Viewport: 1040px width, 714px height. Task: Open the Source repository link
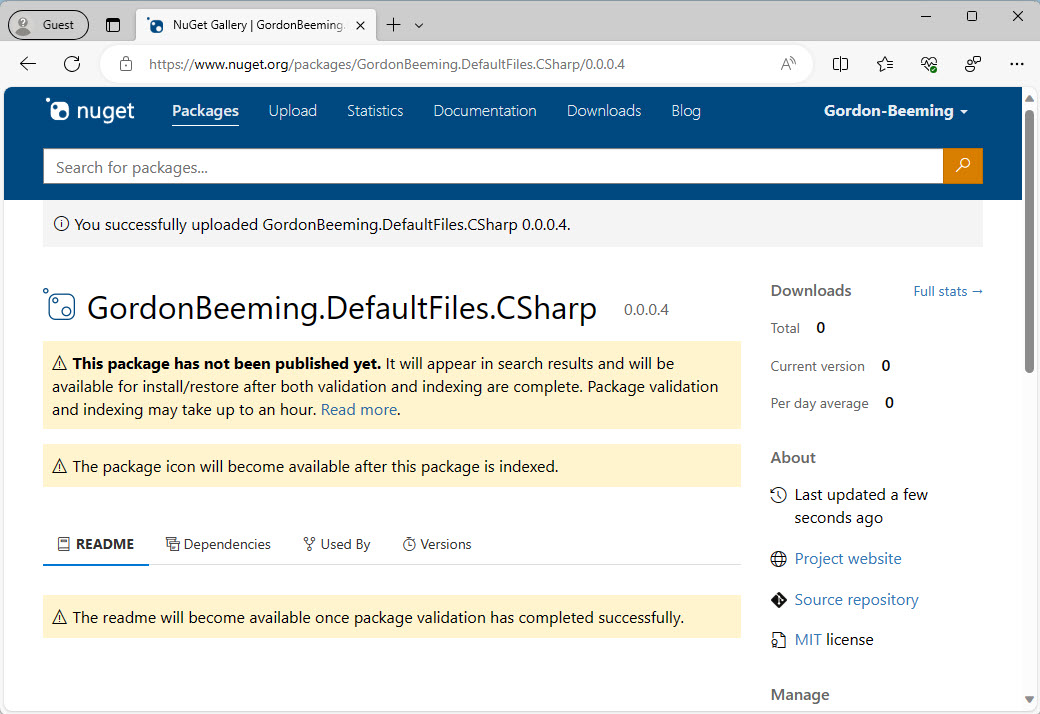tap(856, 600)
